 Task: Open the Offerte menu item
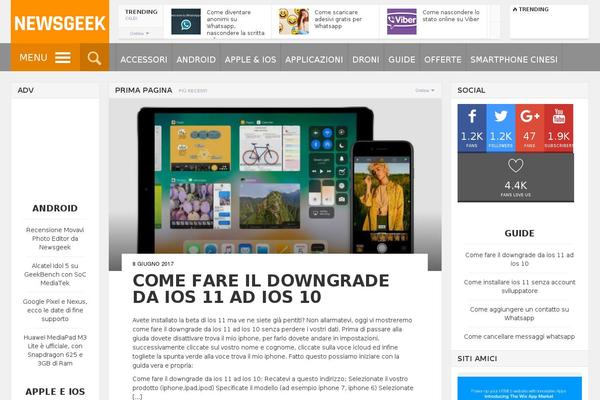[443, 60]
